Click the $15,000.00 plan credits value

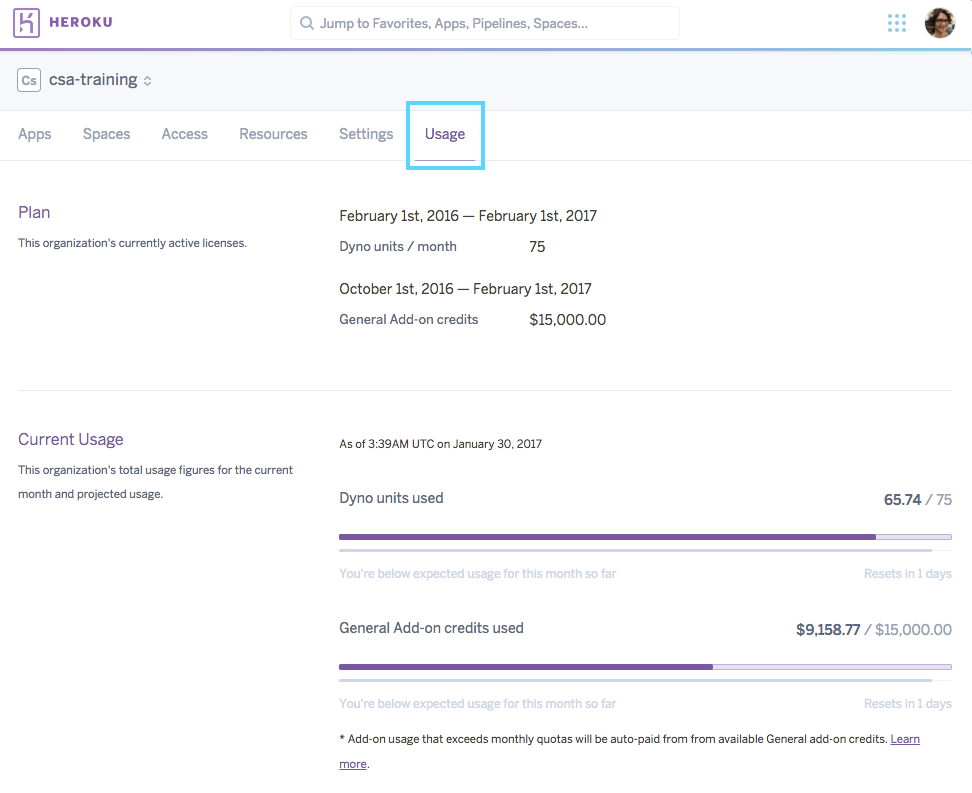(567, 320)
